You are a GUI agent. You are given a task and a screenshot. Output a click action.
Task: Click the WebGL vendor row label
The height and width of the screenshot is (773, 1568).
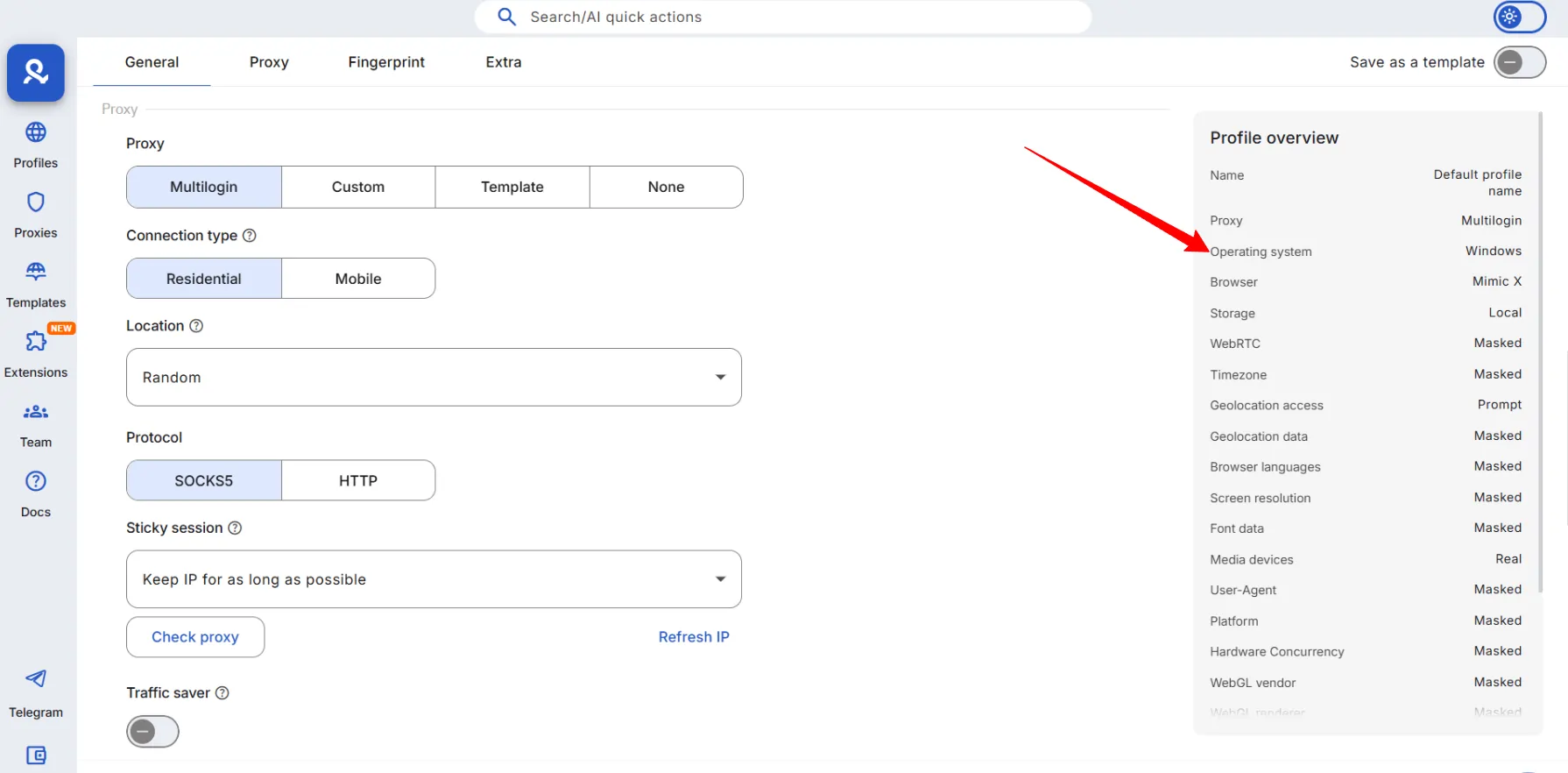pos(1253,683)
